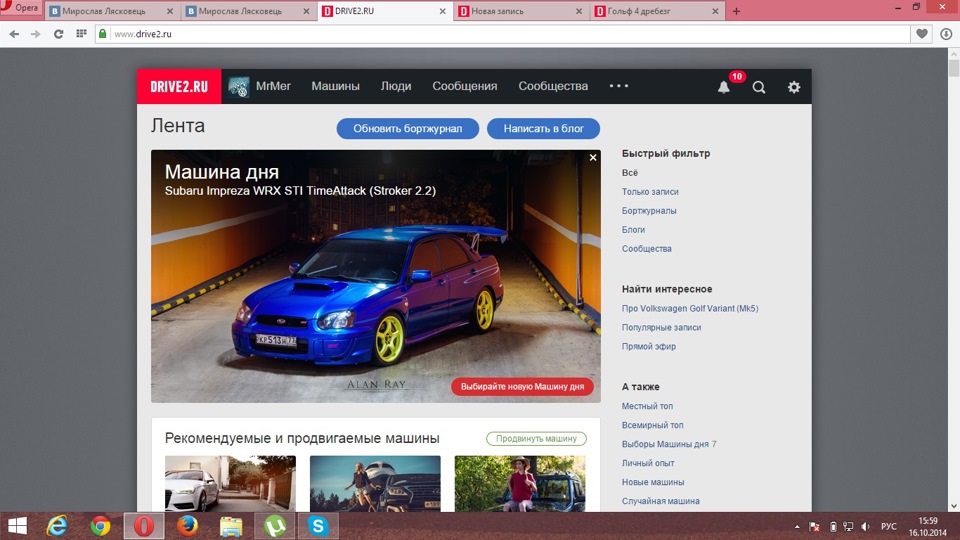Open the site search magnifier icon
This screenshot has height=540, width=960.
(759, 87)
